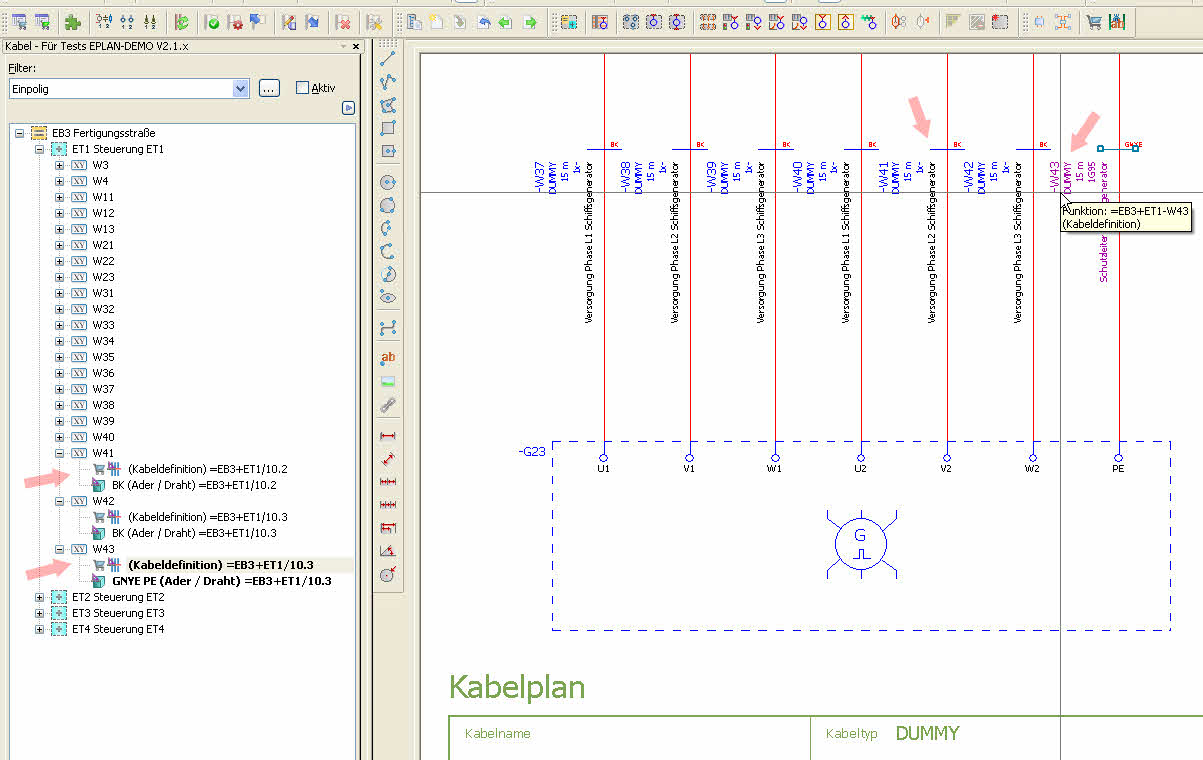The width and height of the screenshot is (1203, 760).
Task: Select the insert image tool
Action: tap(388, 381)
